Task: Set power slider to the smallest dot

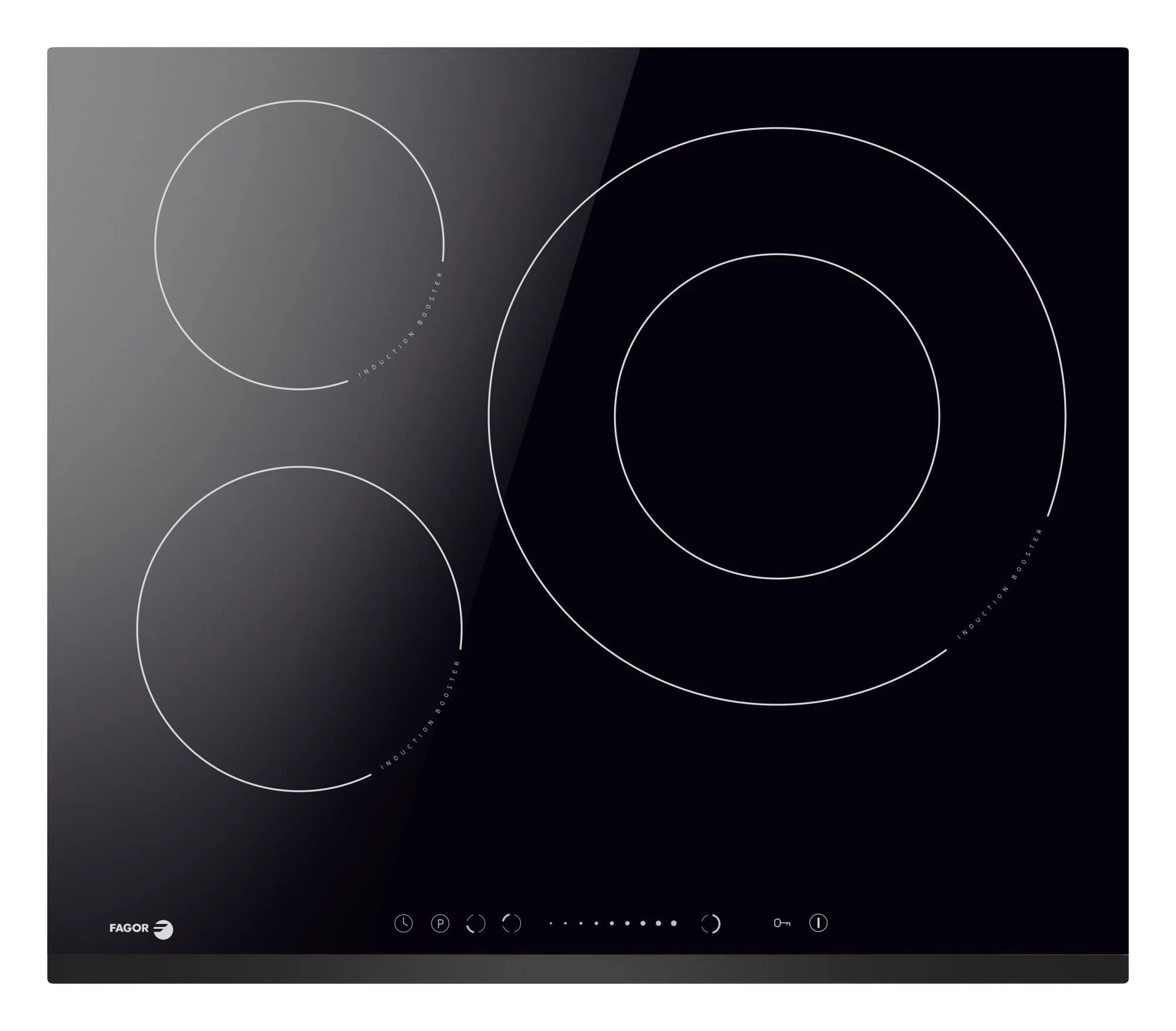Action: pos(550,923)
